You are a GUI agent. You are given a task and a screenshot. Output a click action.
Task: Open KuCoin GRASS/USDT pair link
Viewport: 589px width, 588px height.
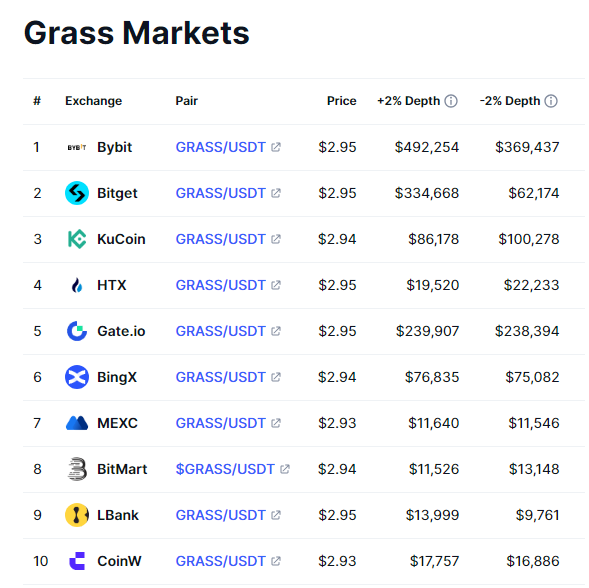[x=220, y=239]
